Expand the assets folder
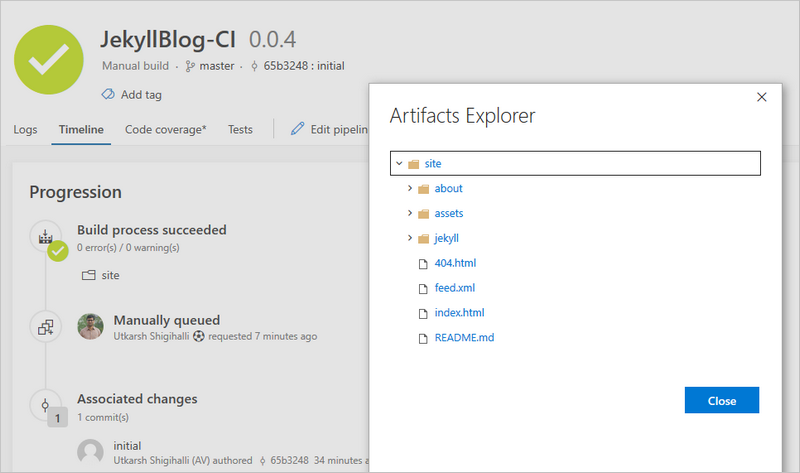This screenshot has width=800, height=473. 410,213
